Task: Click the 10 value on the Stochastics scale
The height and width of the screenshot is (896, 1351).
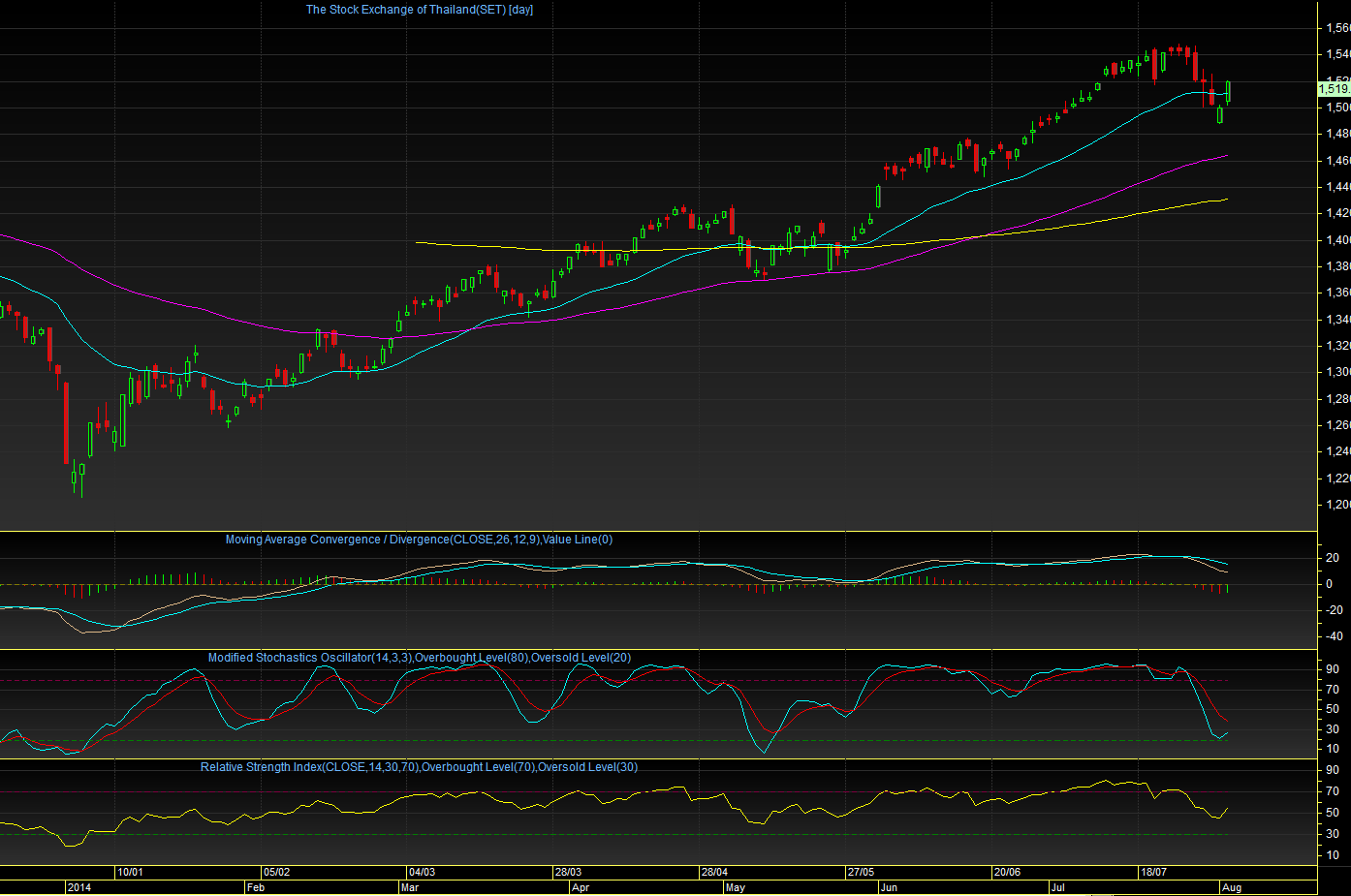Action: (x=1334, y=749)
